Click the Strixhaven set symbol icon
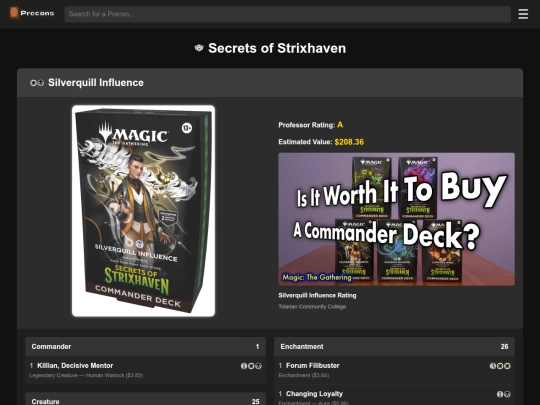Image resolution: width=540 pixels, height=405 pixels. click(199, 48)
